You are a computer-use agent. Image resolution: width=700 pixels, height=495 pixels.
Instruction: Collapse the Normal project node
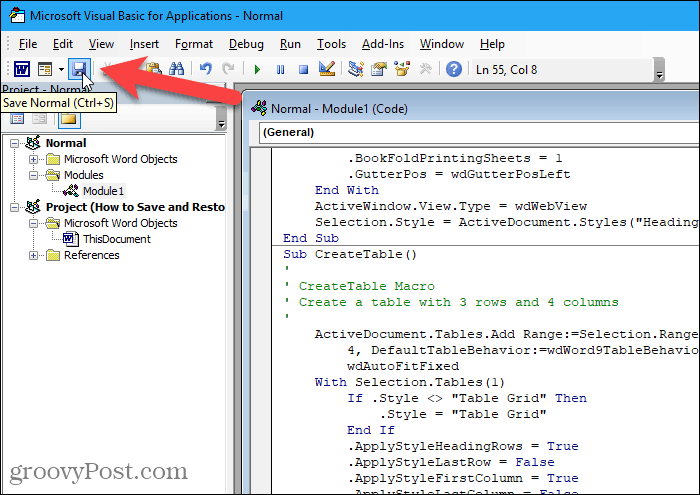15,144
